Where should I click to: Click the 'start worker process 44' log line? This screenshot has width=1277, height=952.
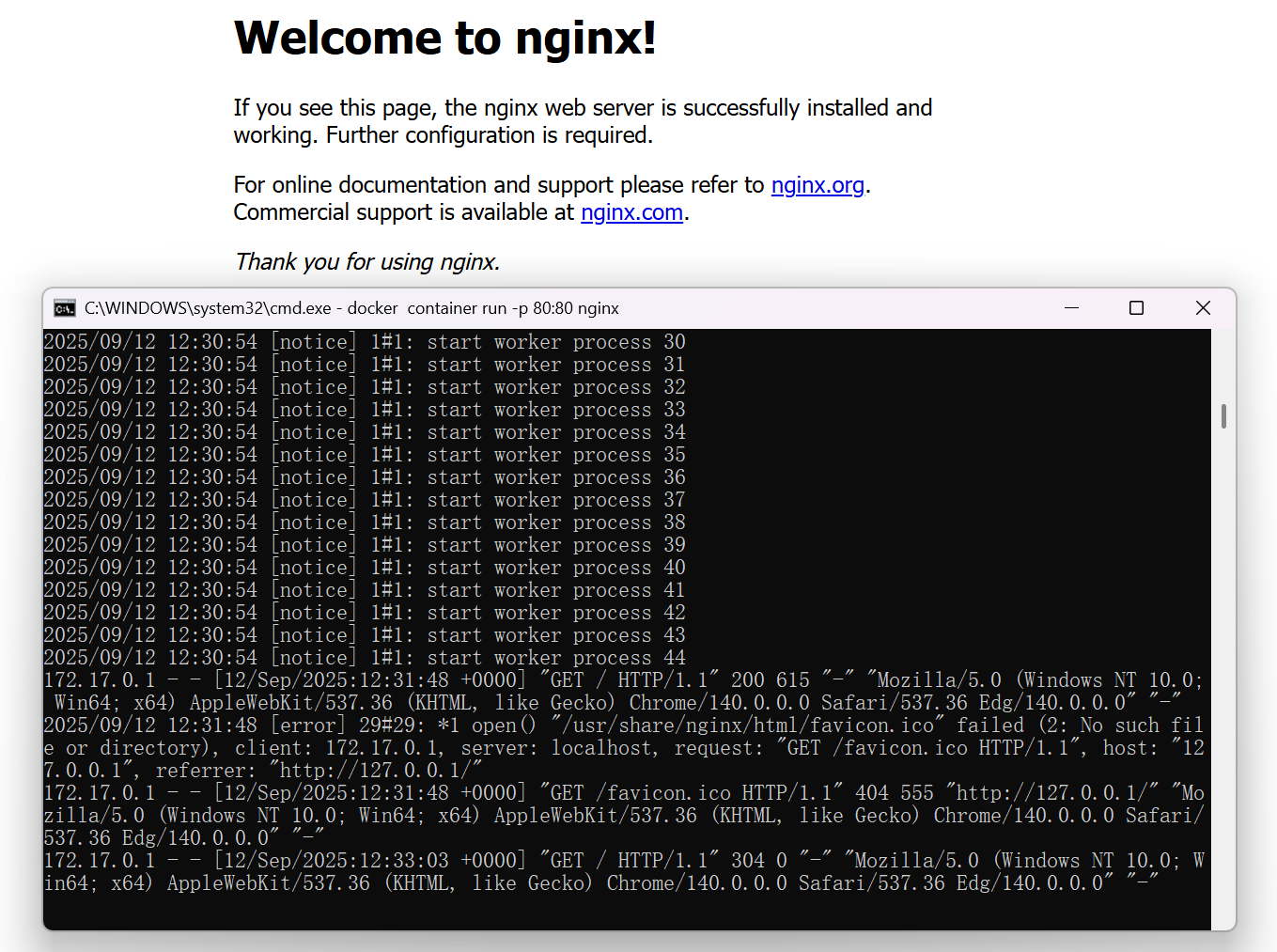click(365, 657)
